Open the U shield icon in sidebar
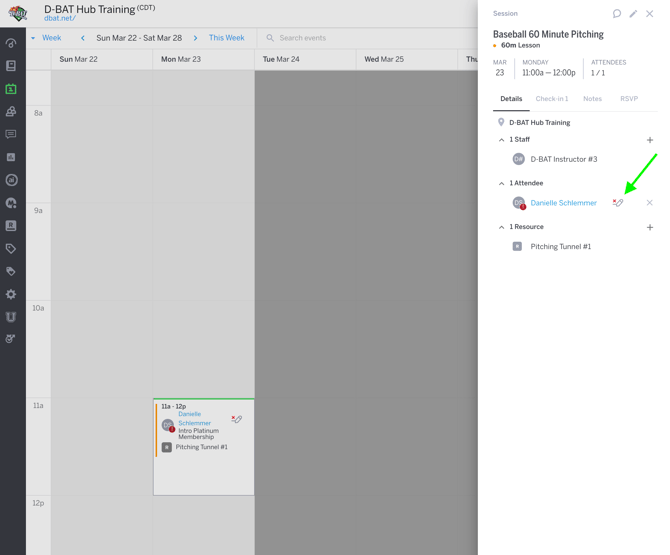The width and height of the screenshot is (670, 555). point(11,317)
